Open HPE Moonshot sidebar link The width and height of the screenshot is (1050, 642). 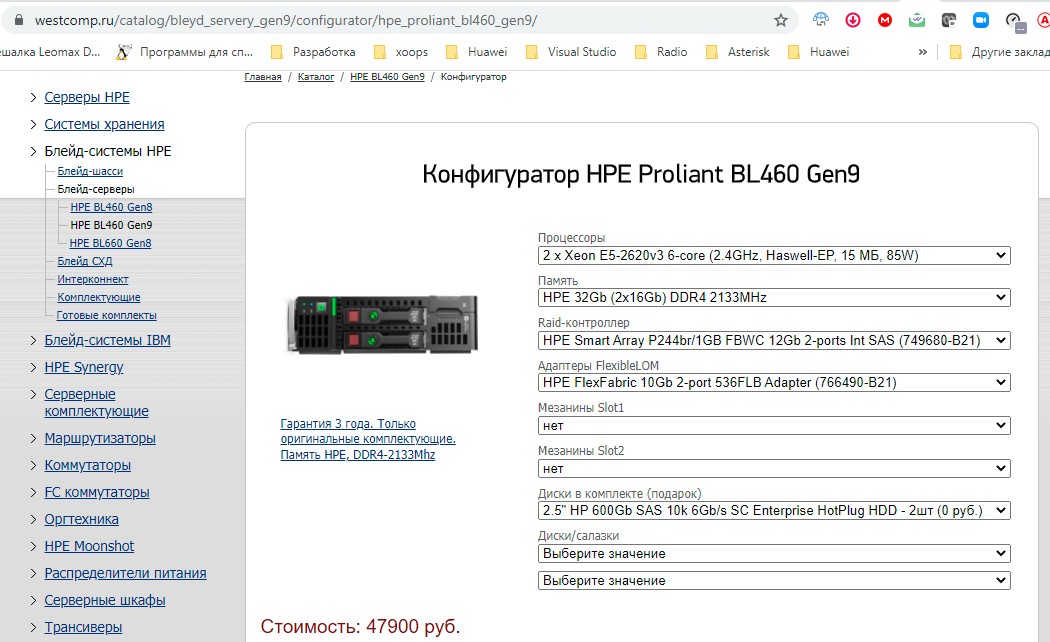tap(89, 547)
